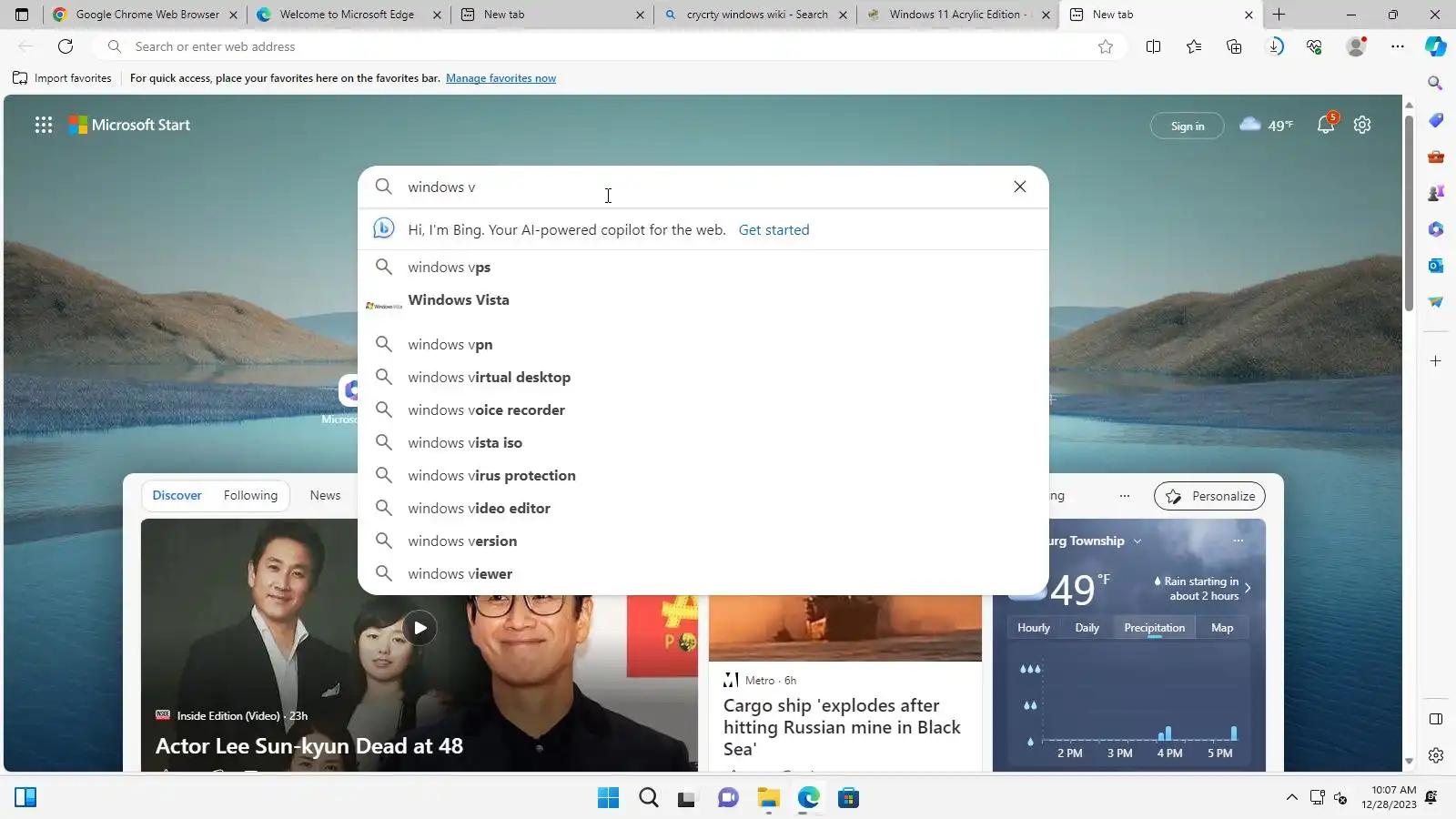Choose the windows voice recorder suggestion

click(703, 409)
